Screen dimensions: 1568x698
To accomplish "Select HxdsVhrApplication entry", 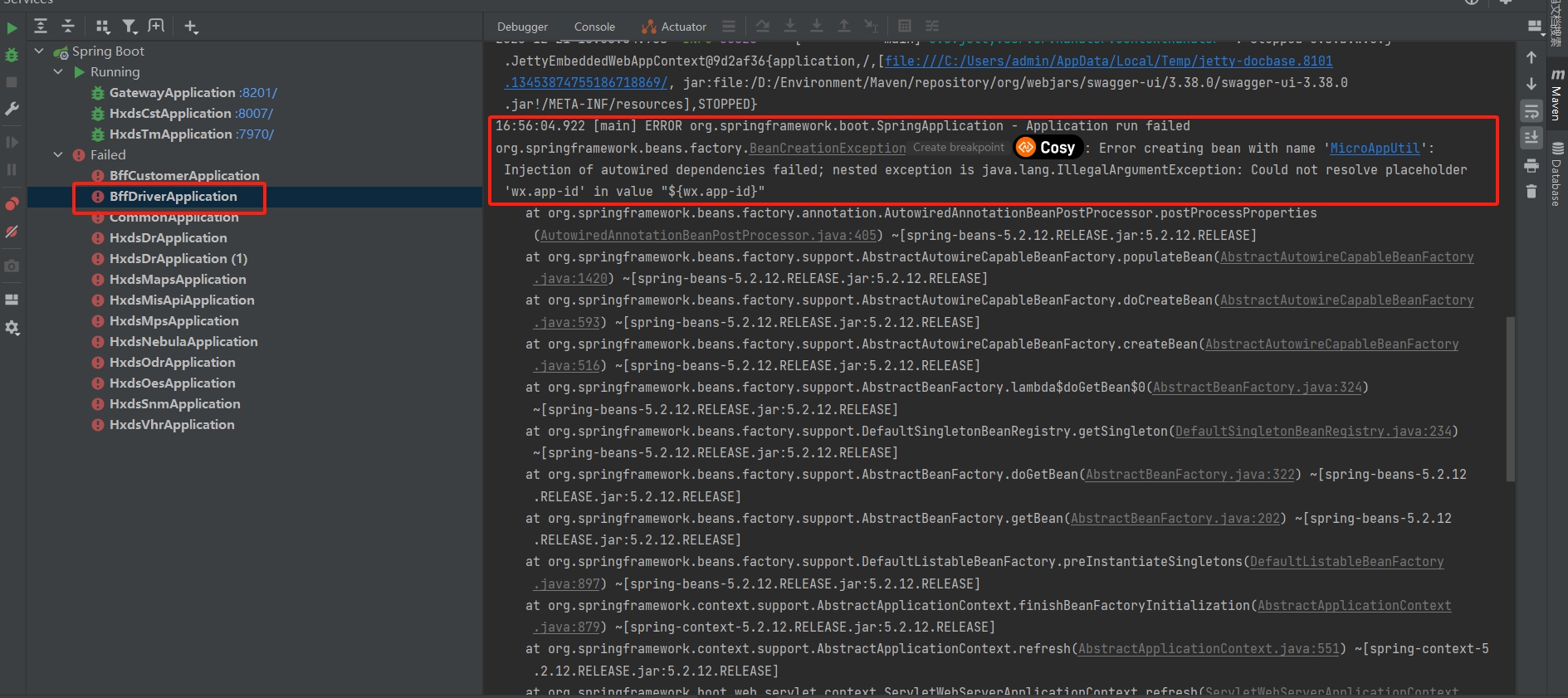I will pyautogui.click(x=172, y=424).
